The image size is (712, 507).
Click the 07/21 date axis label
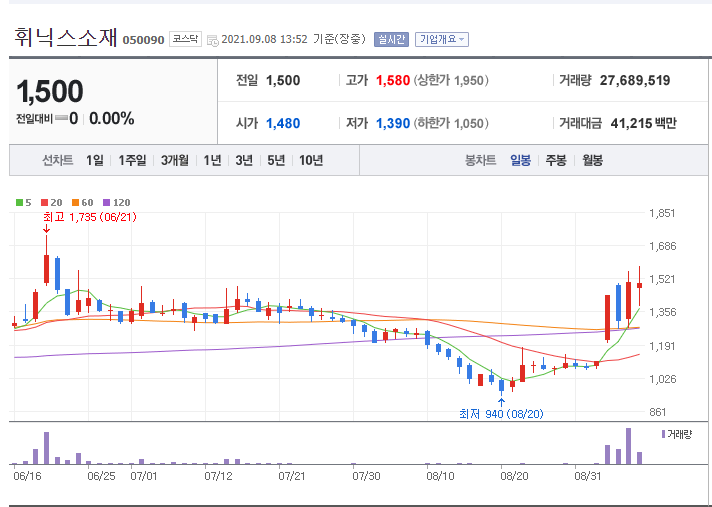[292, 476]
